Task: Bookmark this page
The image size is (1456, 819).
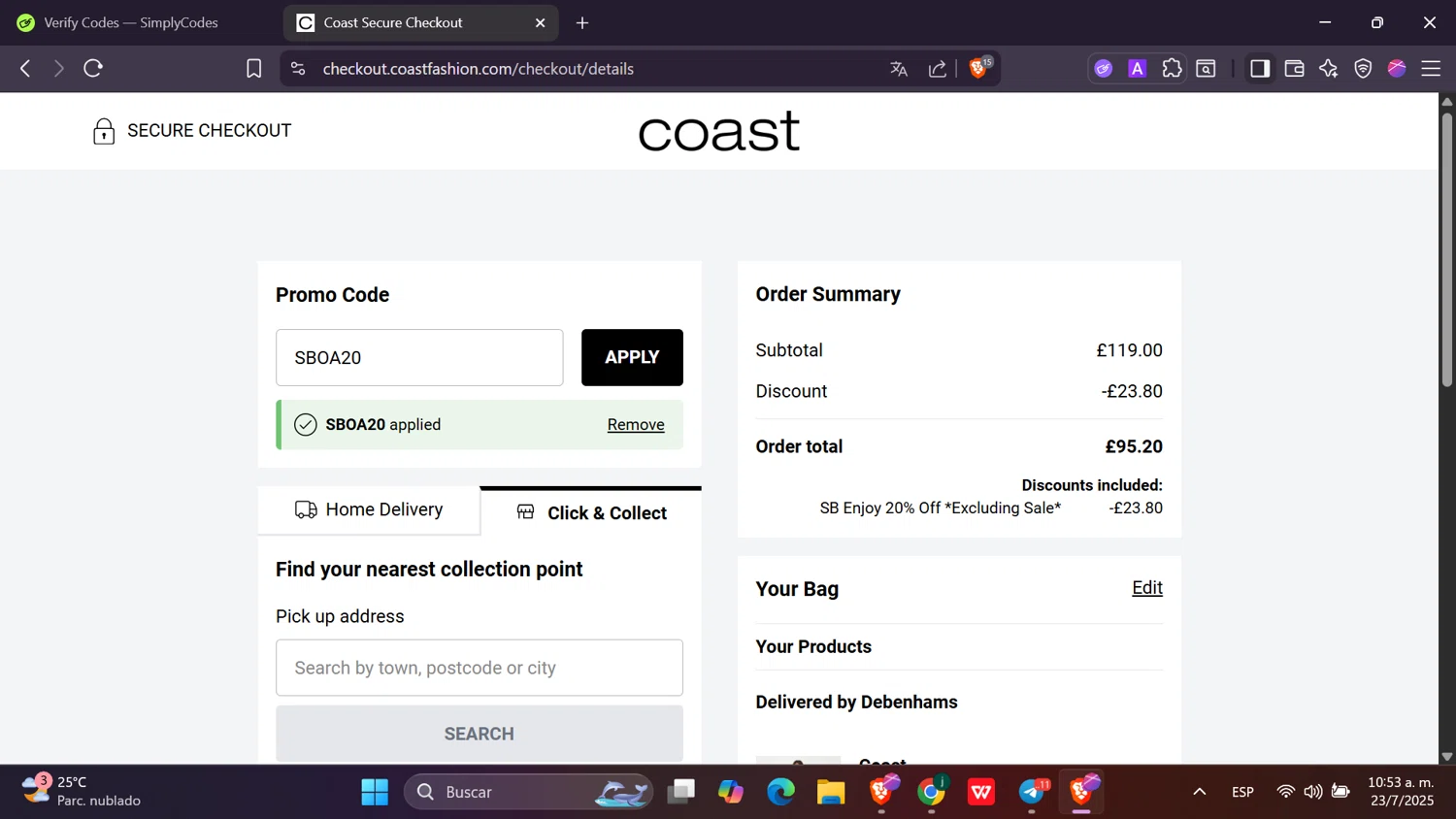Action: click(253, 69)
